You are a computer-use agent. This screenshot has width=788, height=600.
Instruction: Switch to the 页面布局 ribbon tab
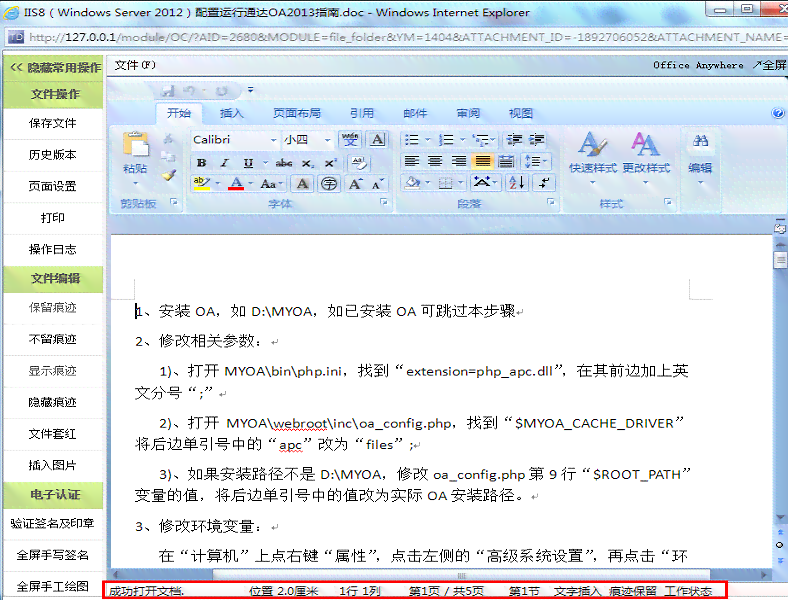(x=297, y=113)
